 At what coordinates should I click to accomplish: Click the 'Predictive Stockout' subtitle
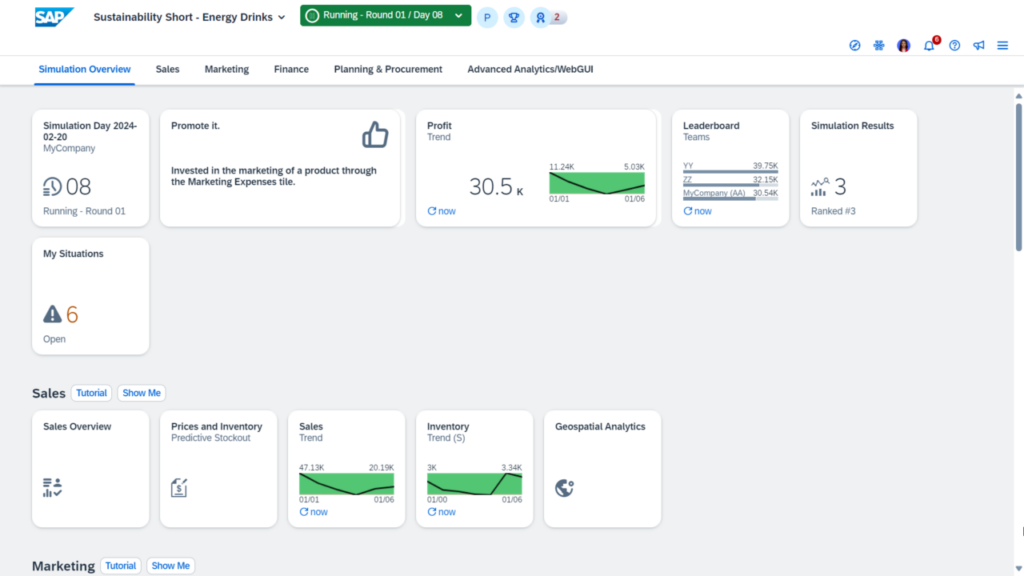click(x=210, y=438)
